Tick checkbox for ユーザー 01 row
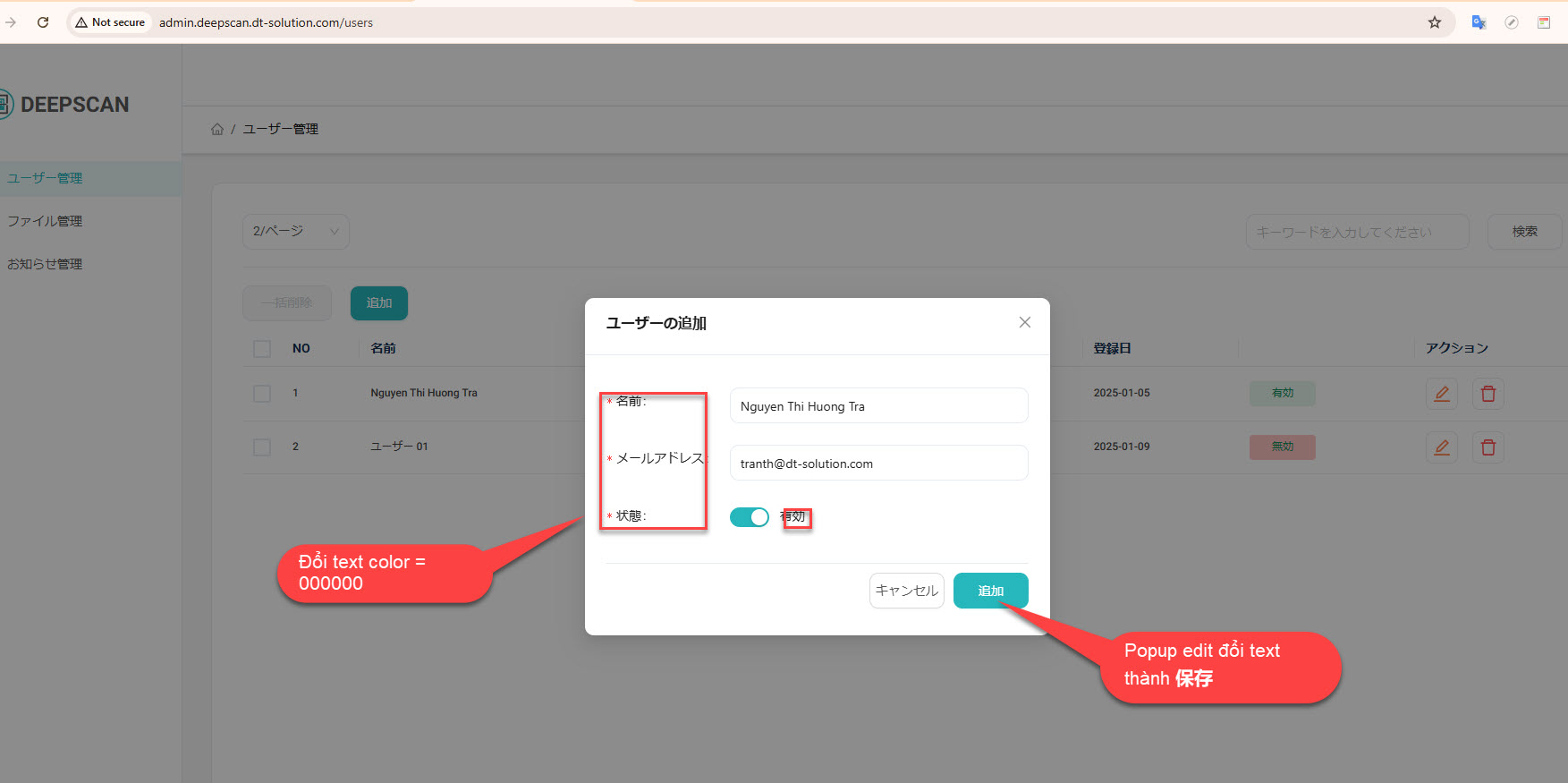Viewport: 1568px width, 783px height. pyautogui.click(x=262, y=447)
